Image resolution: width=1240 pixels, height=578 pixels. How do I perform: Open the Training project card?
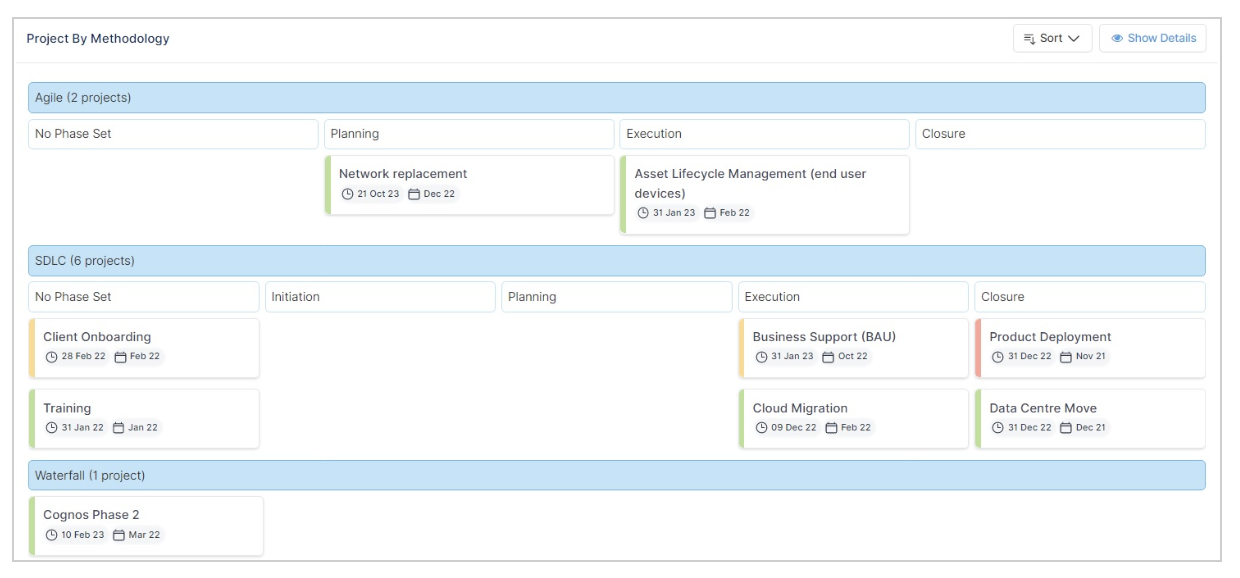pos(144,419)
